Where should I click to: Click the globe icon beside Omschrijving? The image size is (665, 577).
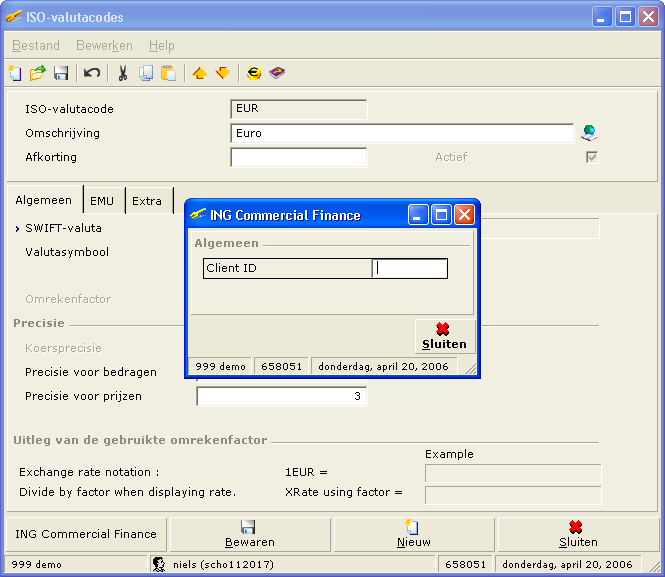(589, 133)
